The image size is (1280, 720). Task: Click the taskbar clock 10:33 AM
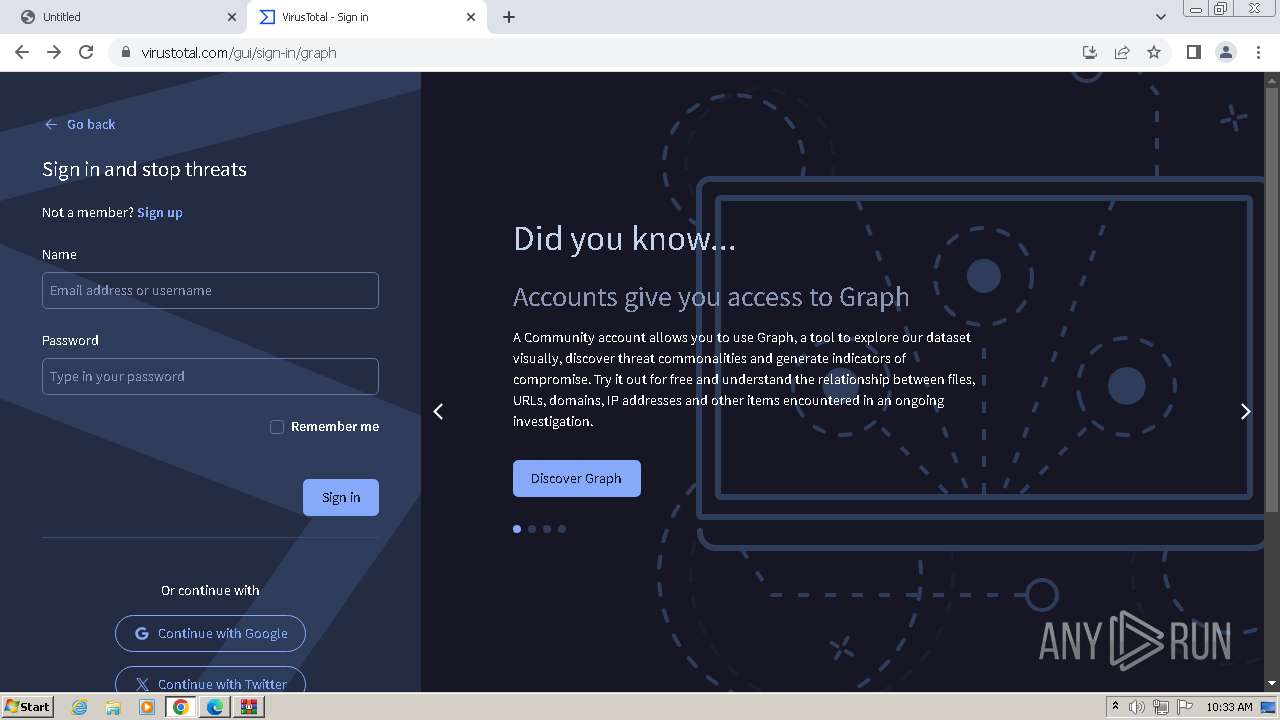1229,707
